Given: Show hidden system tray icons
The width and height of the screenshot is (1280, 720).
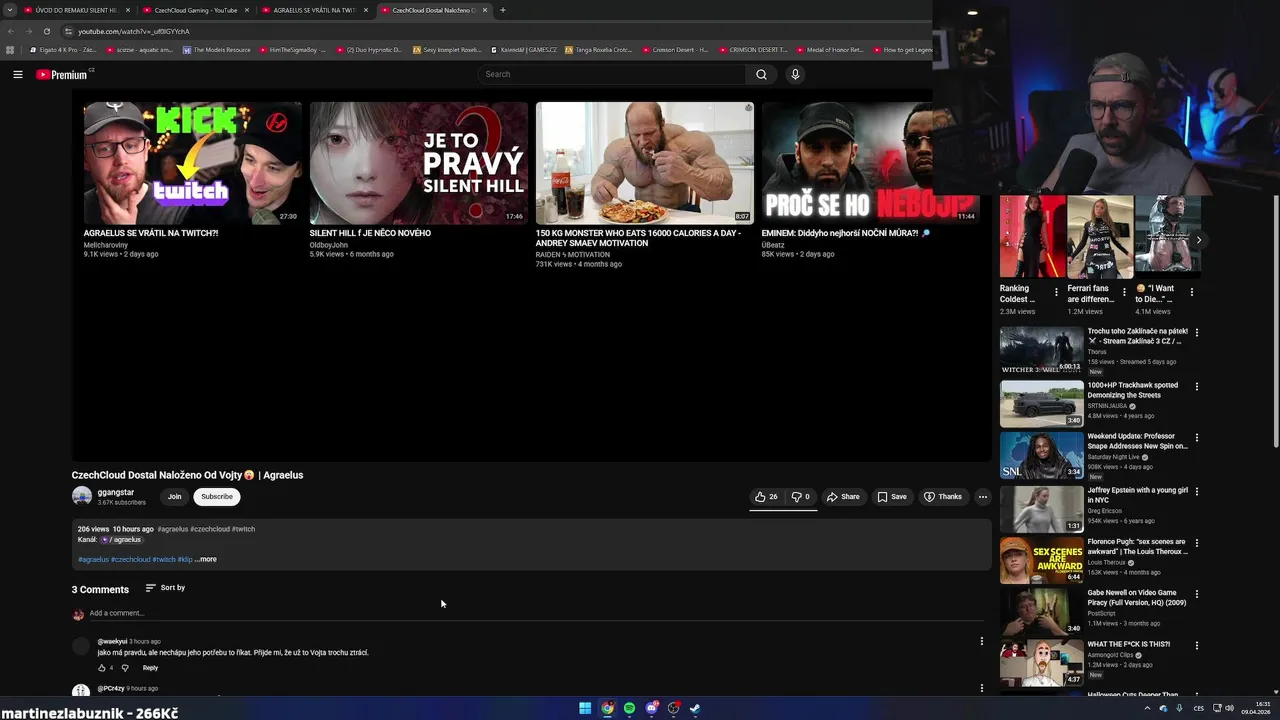Looking at the screenshot, I should click(1147, 708).
